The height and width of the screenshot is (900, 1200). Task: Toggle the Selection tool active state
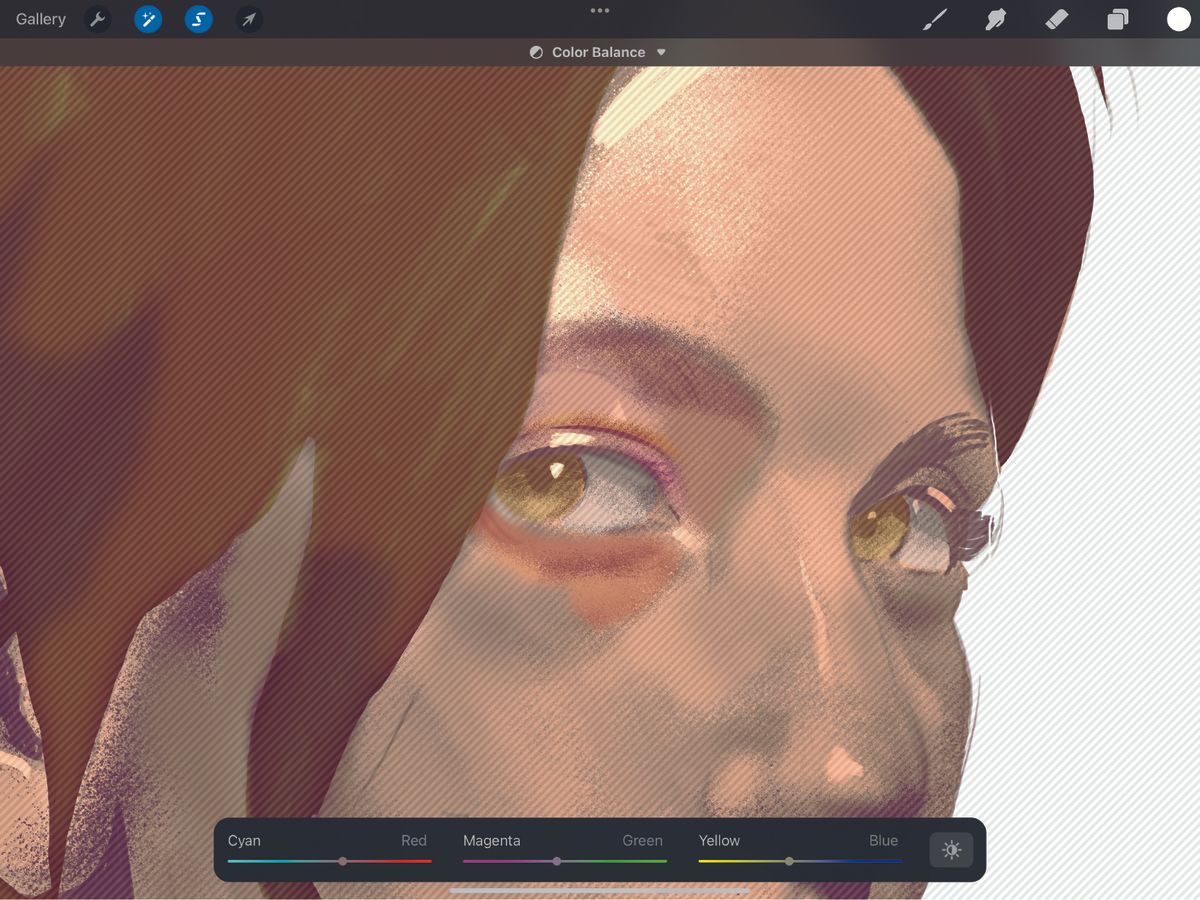click(197, 19)
